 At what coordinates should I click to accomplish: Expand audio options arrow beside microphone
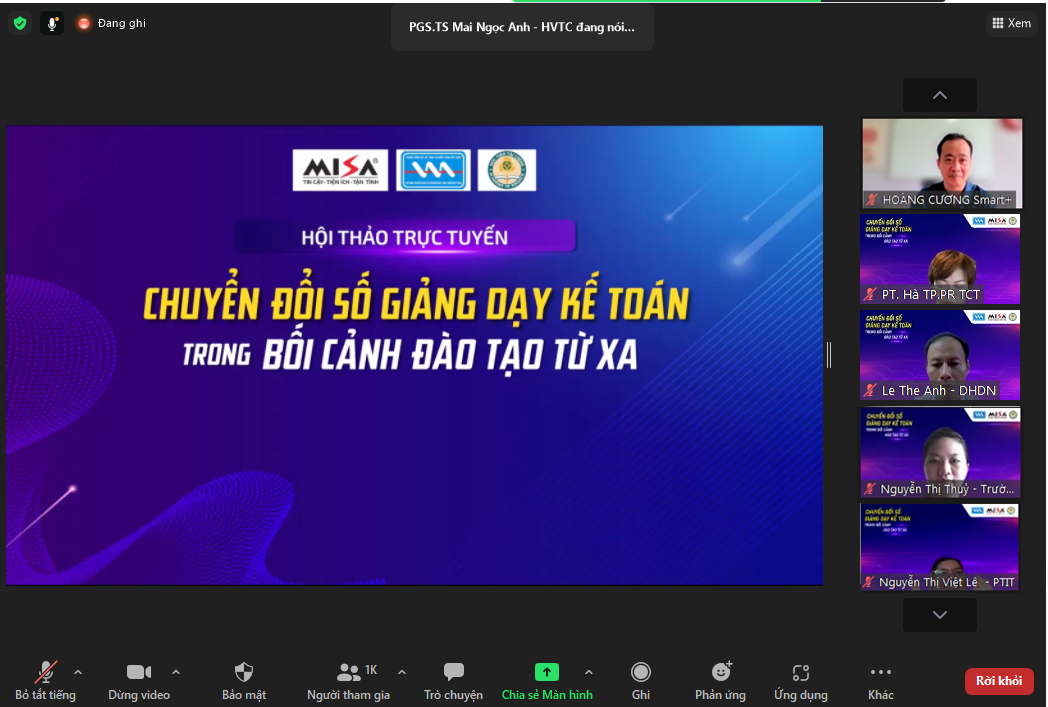pyautogui.click(x=78, y=672)
